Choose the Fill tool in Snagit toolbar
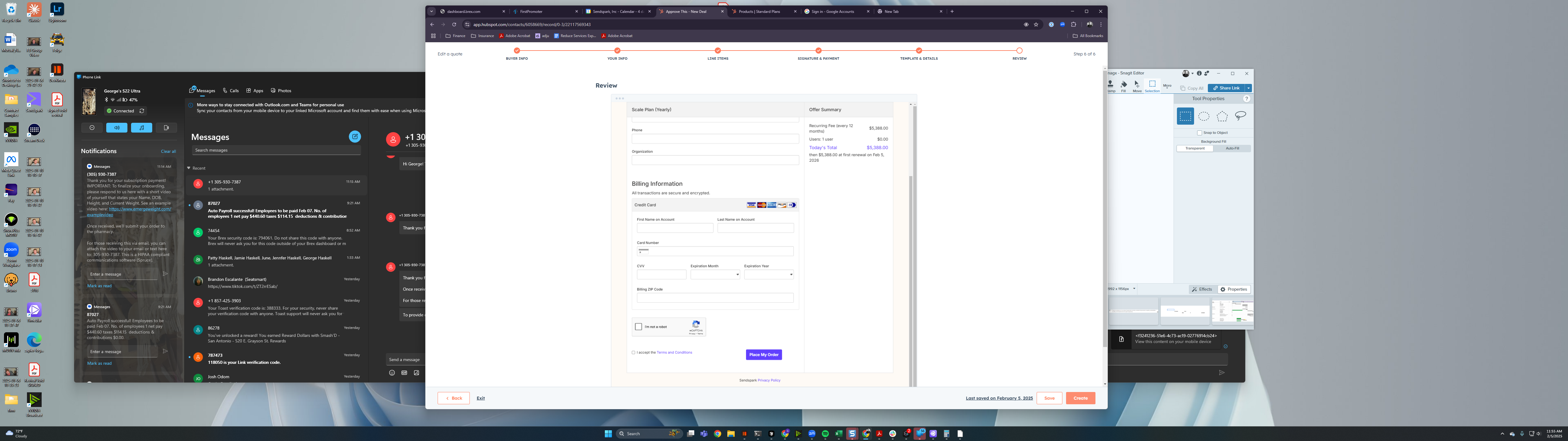Image resolution: width=1568 pixels, height=441 pixels. pos(1124,86)
